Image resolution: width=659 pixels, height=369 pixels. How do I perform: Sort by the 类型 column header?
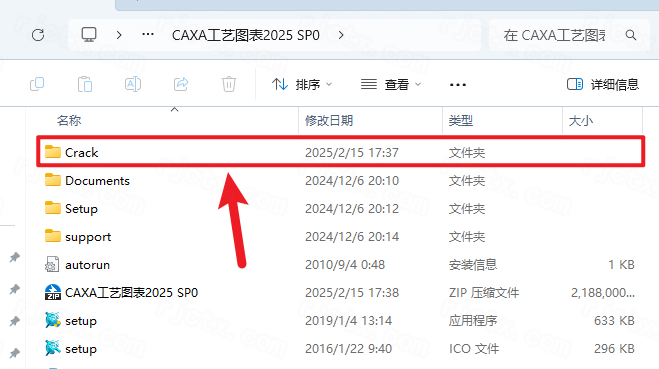click(461, 121)
